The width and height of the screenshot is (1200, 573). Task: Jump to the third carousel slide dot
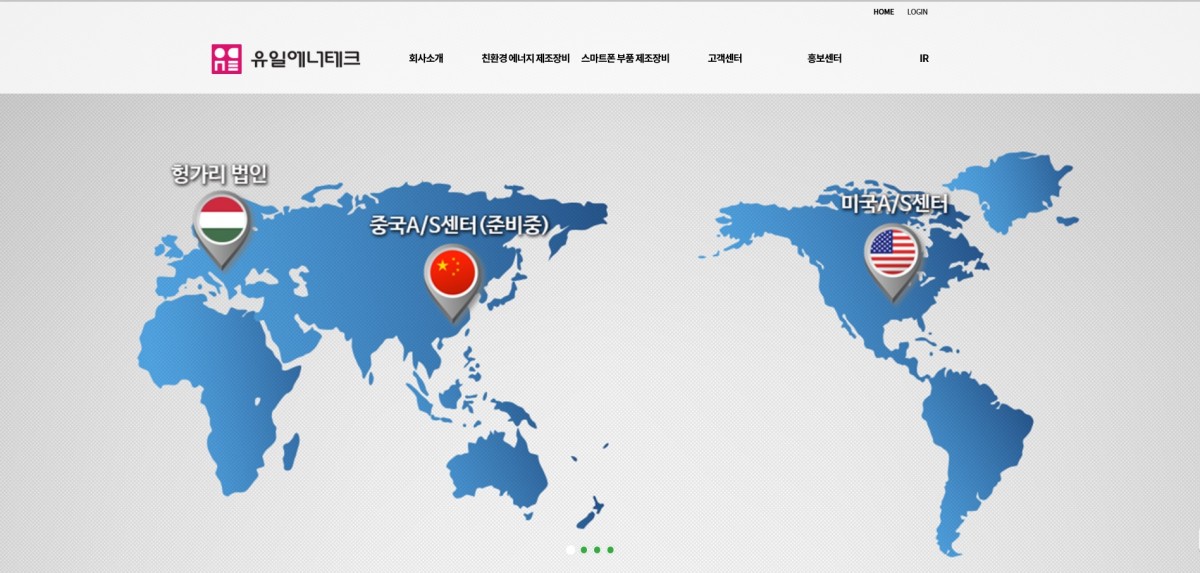597,549
